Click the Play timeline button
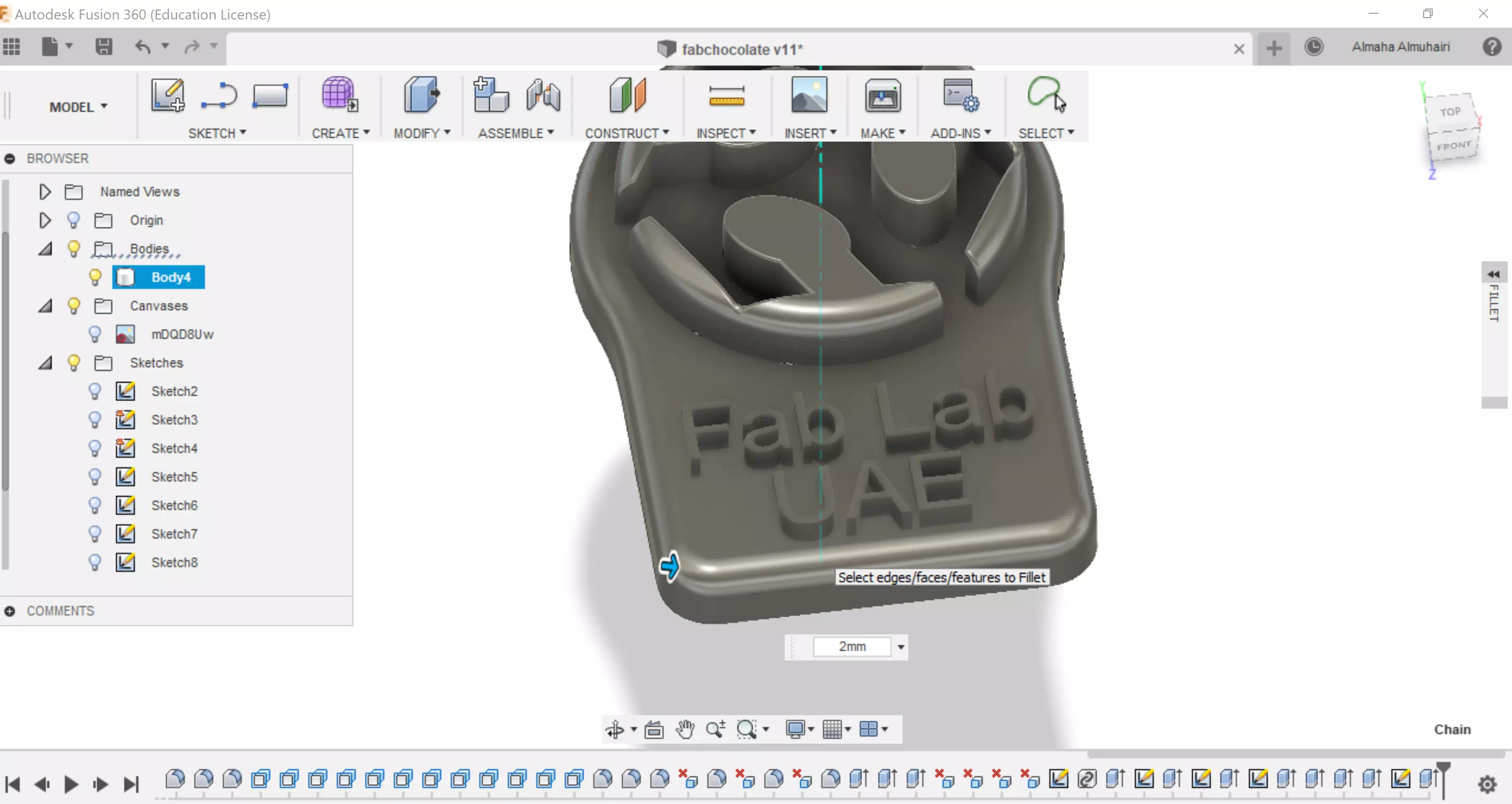The image size is (1512, 804). pos(71,784)
